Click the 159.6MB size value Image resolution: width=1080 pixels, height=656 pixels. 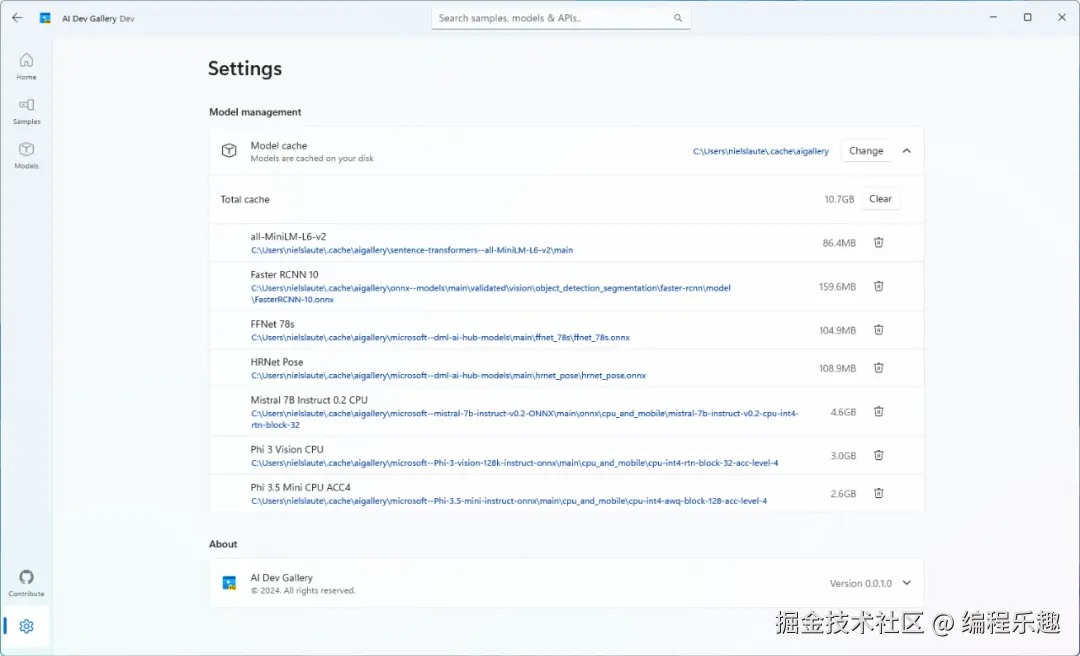point(837,287)
